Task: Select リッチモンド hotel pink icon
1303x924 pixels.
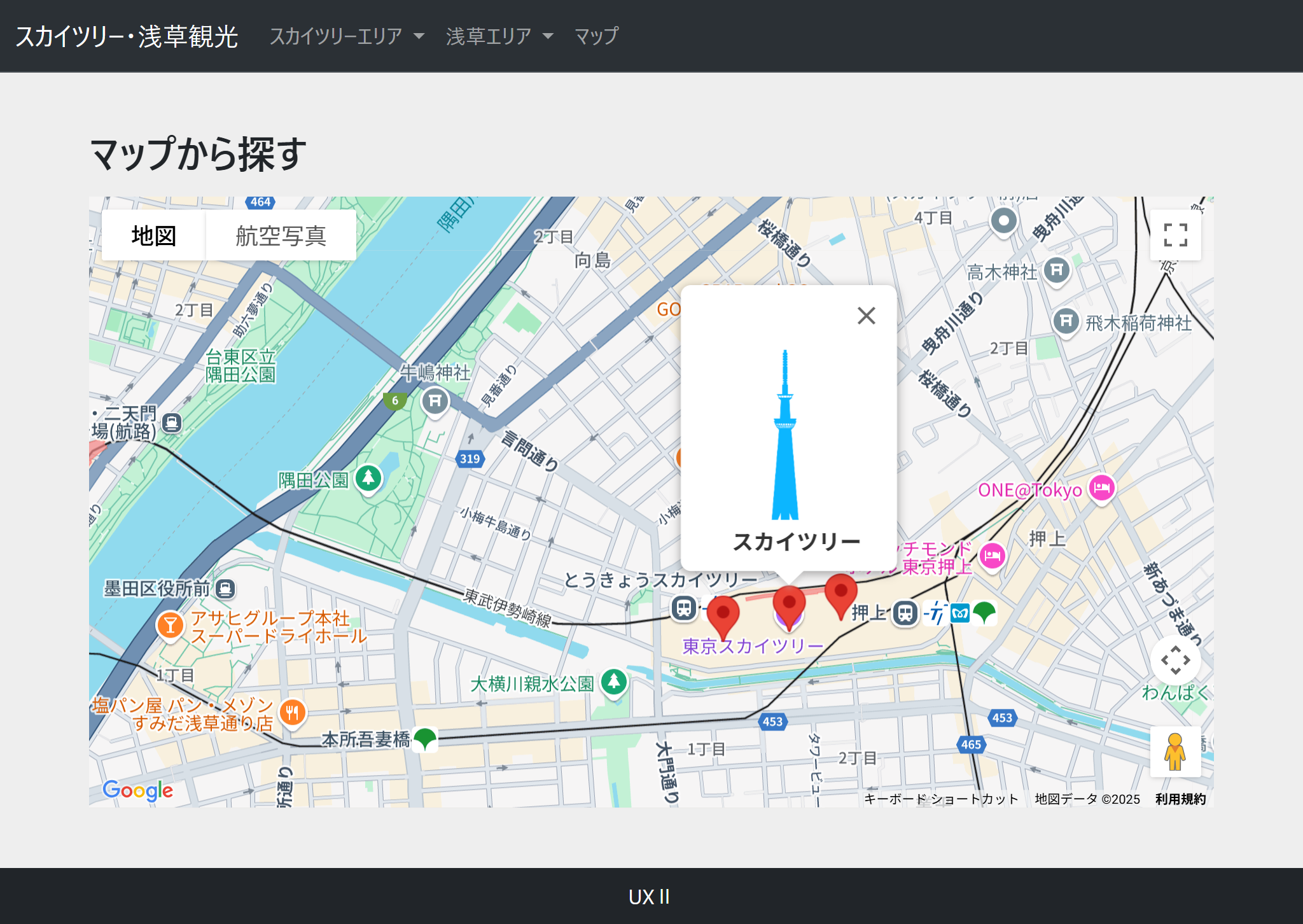Action: point(992,557)
